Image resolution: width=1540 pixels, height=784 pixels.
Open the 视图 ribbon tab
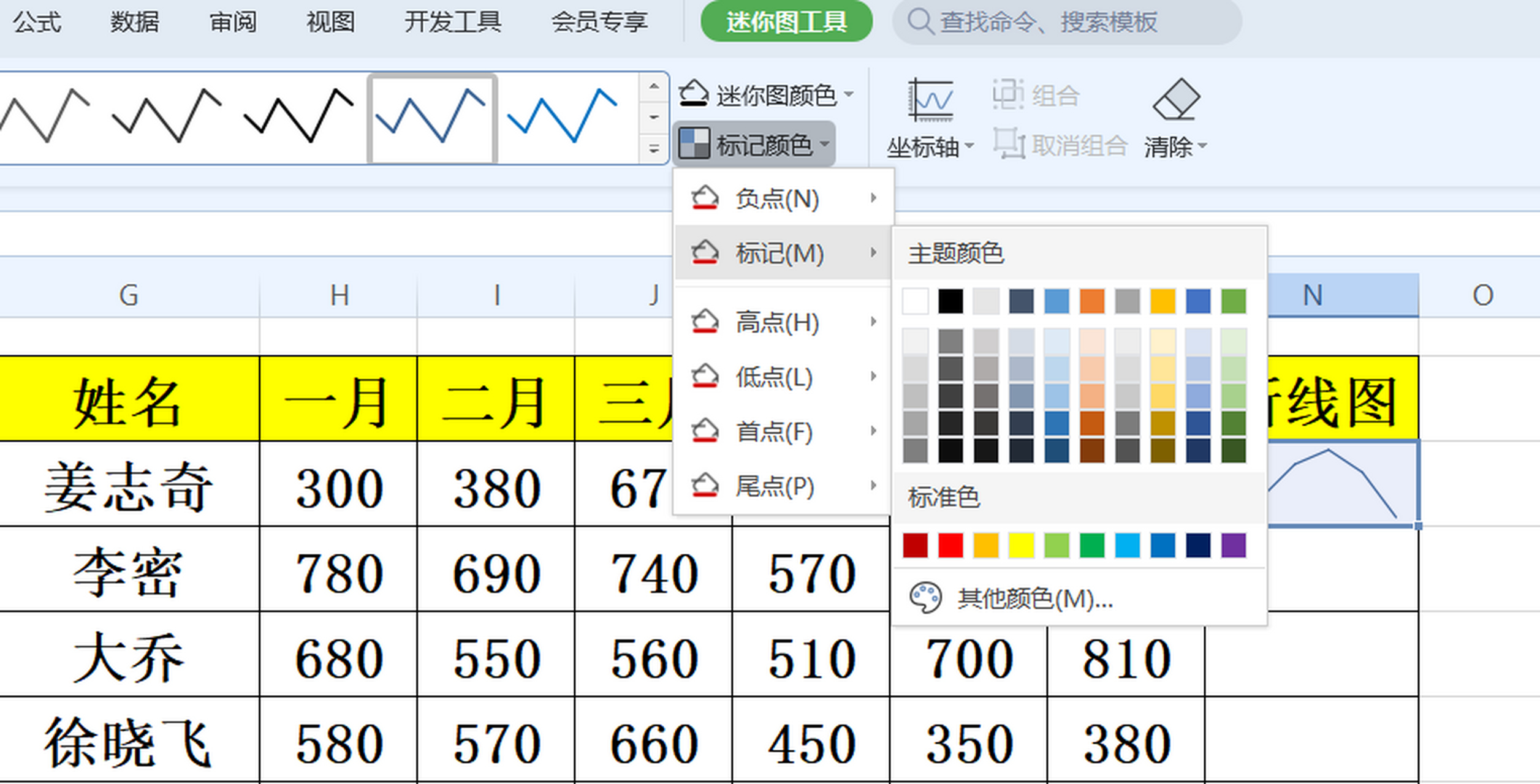point(331,23)
